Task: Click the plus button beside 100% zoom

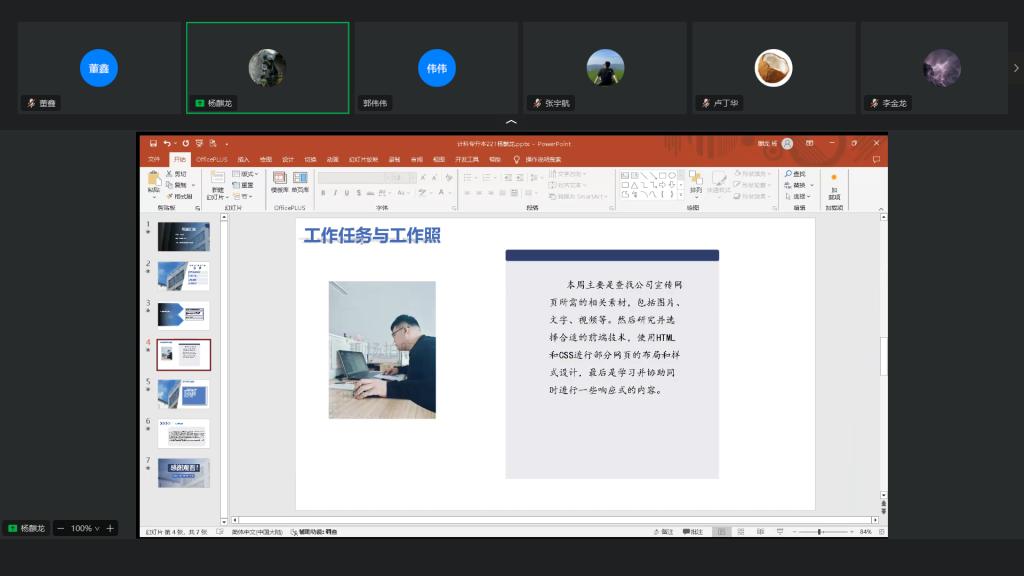Action: click(x=110, y=528)
